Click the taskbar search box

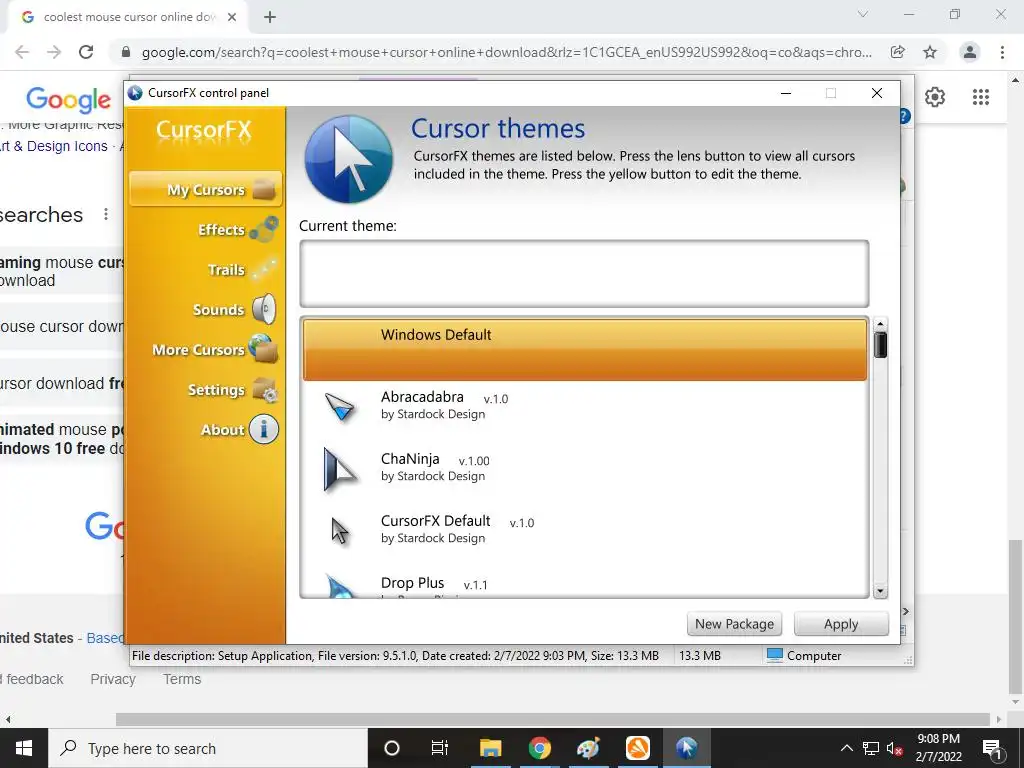click(208, 748)
